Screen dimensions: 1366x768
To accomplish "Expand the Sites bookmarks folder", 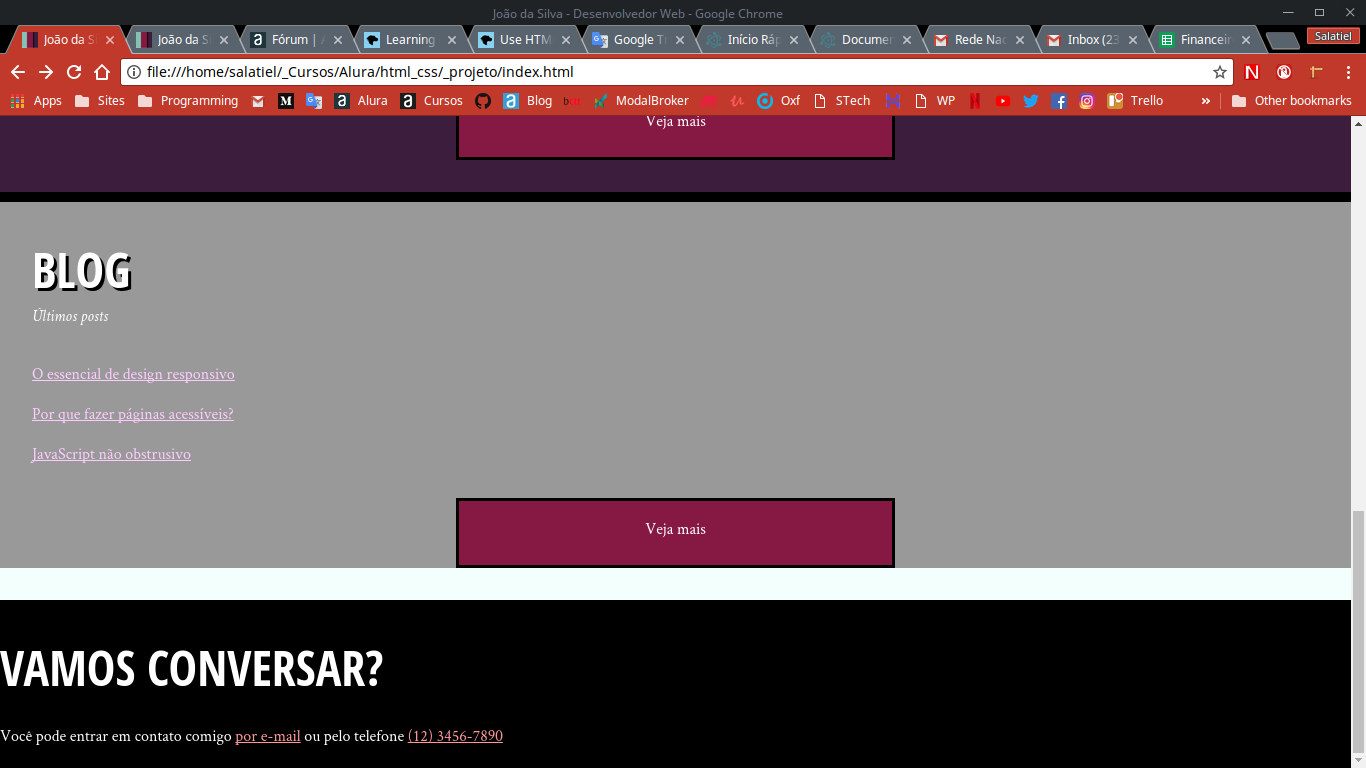I will (100, 101).
